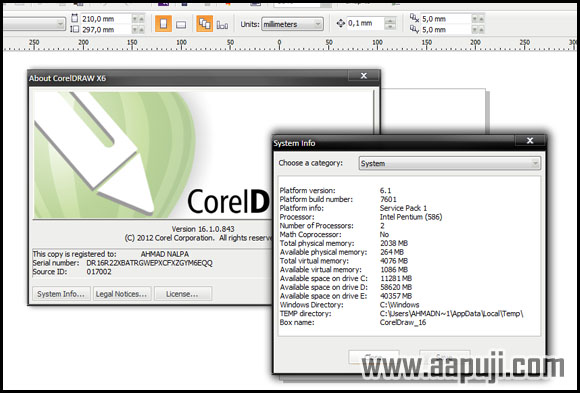This screenshot has height=393, width=580.
Task: Click the License button in About dialog
Action: click(183, 294)
